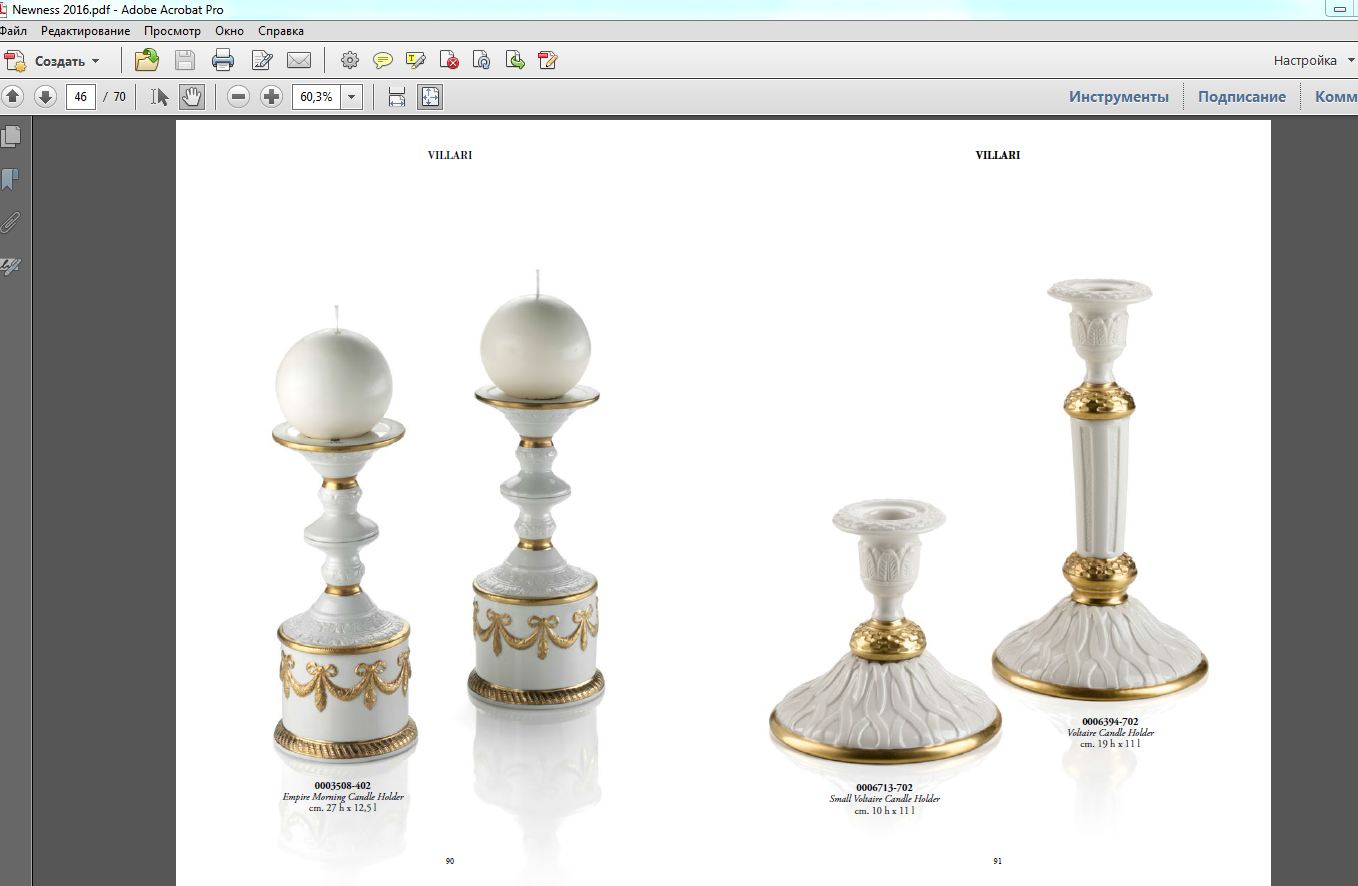Open the Настройка toolbar dropdown
Screen dimensions: 1358x886
click(1313, 60)
